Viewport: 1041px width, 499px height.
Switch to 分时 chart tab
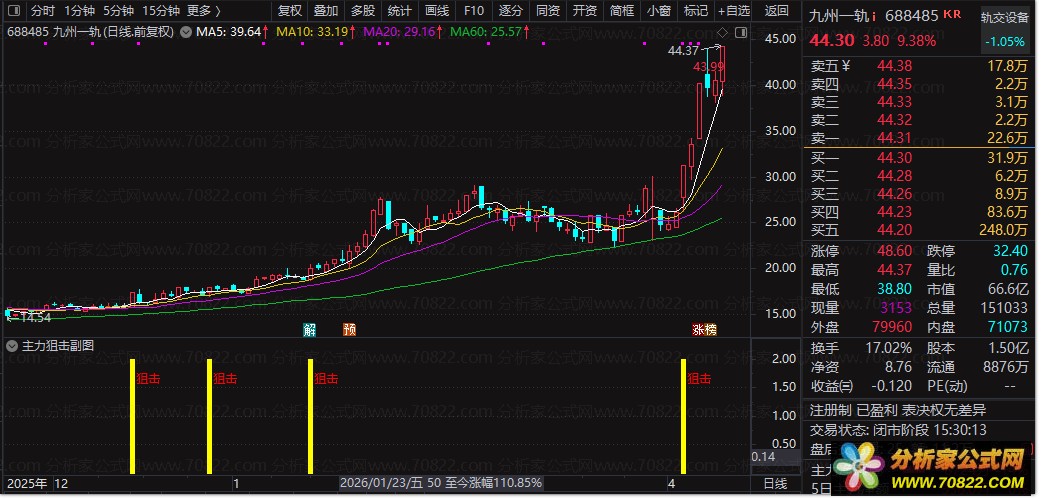tap(43, 11)
